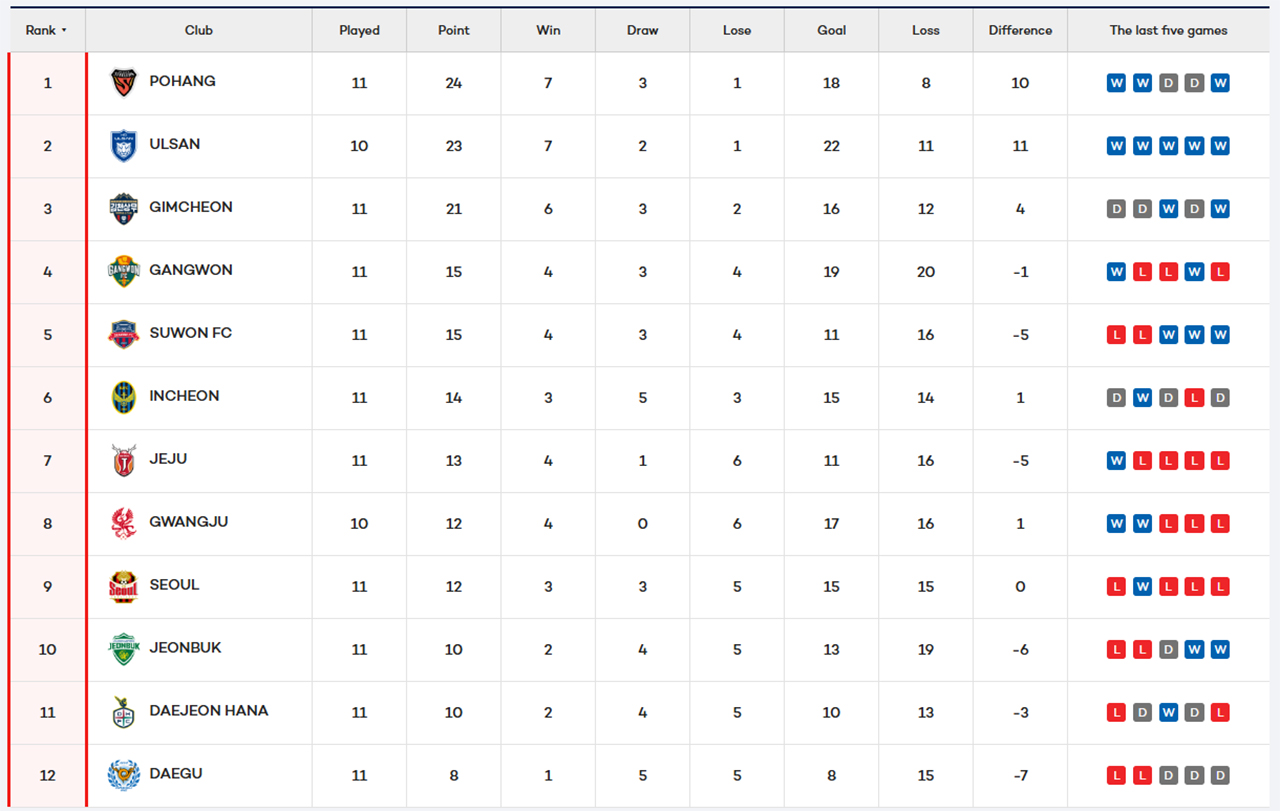Click the Pohang club crest icon
This screenshot has height=811, width=1280.
(123, 83)
